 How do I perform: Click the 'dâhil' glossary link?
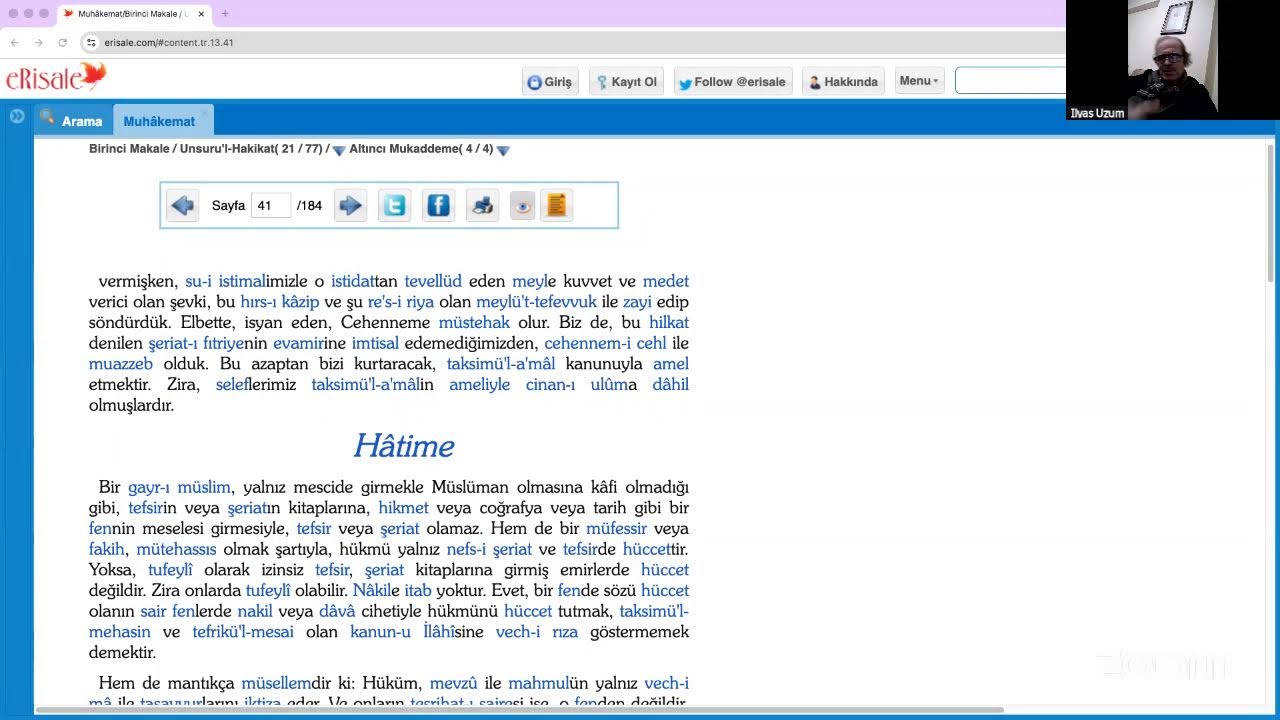pyautogui.click(x=671, y=384)
